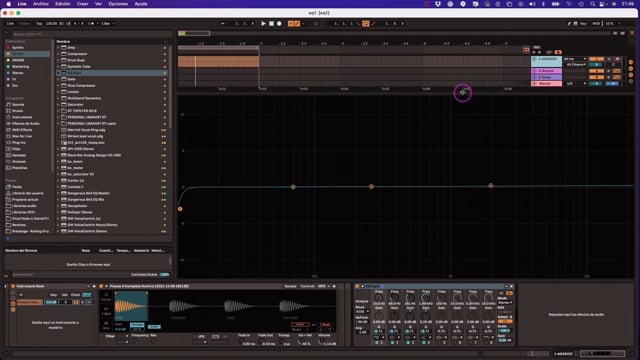Expand the Drum Buss folder
Image resolution: width=640 pixels, height=360 pixels.
[58, 60]
